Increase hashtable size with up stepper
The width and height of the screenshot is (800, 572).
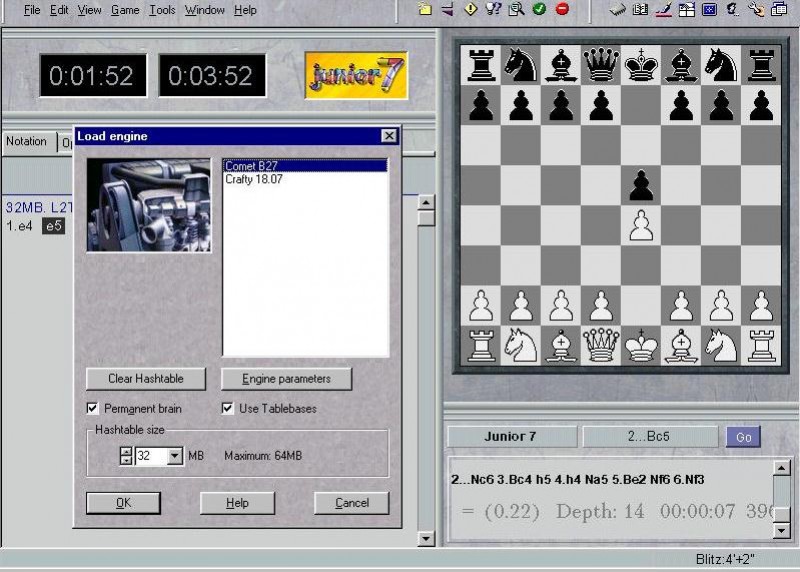coord(126,451)
